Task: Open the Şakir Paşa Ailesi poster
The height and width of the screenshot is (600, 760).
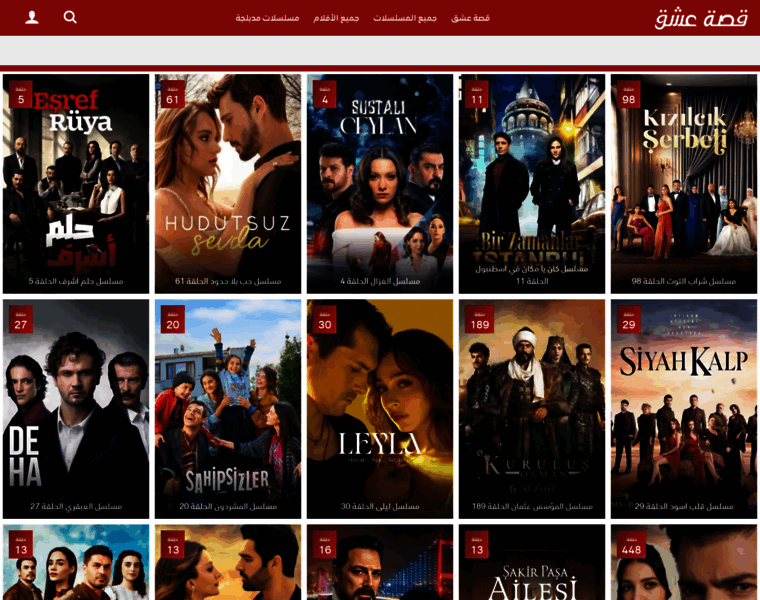Action: tap(532, 562)
